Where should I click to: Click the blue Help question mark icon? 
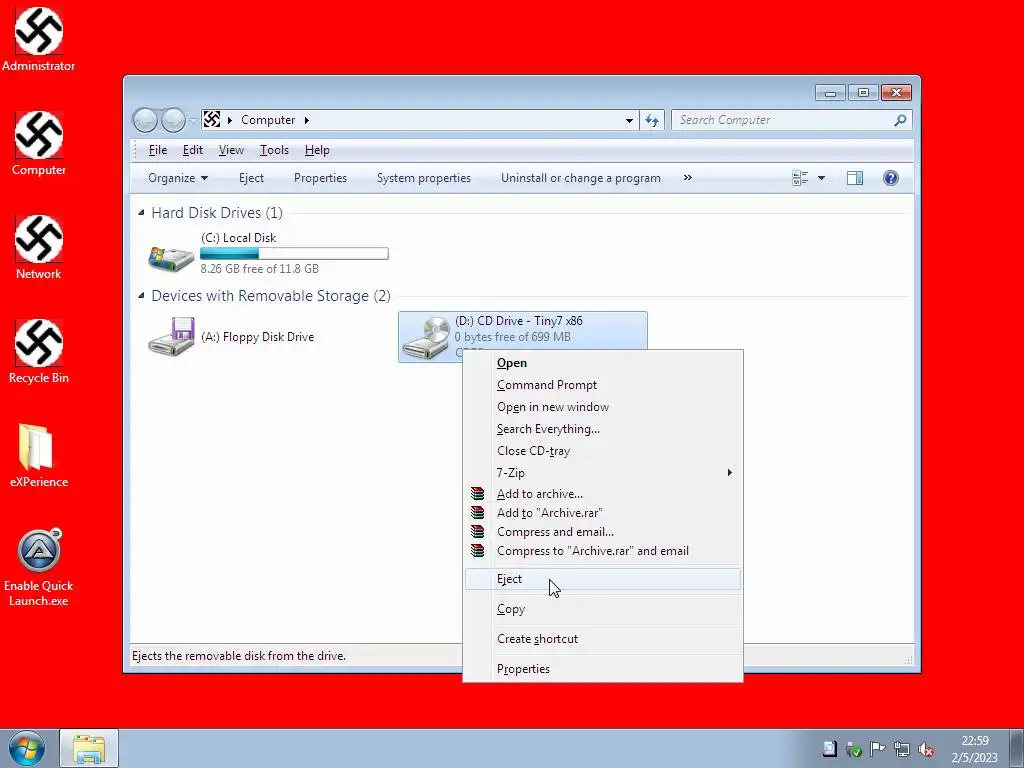click(891, 178)
